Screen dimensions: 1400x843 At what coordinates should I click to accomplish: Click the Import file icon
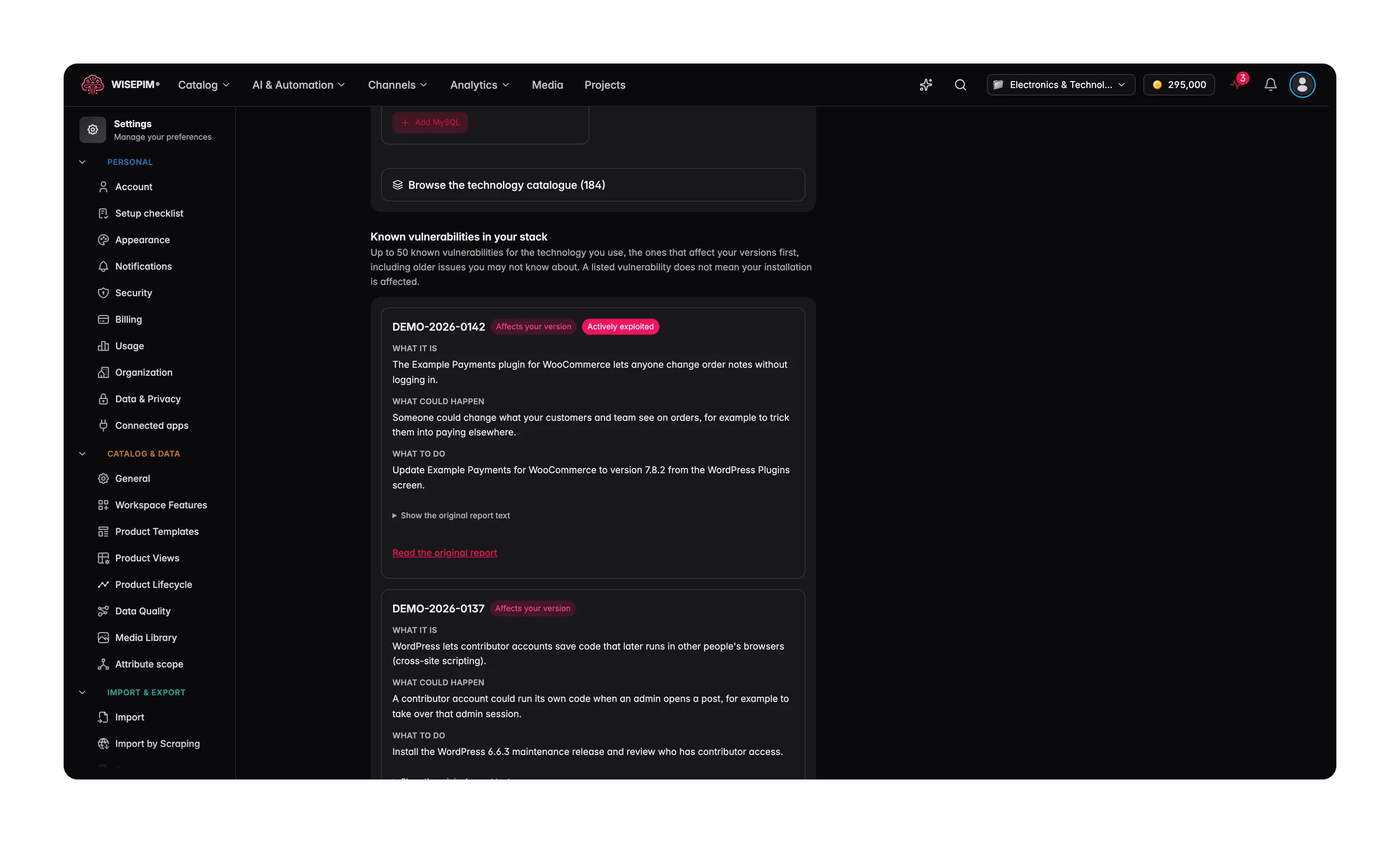click(x=103, y=718)
